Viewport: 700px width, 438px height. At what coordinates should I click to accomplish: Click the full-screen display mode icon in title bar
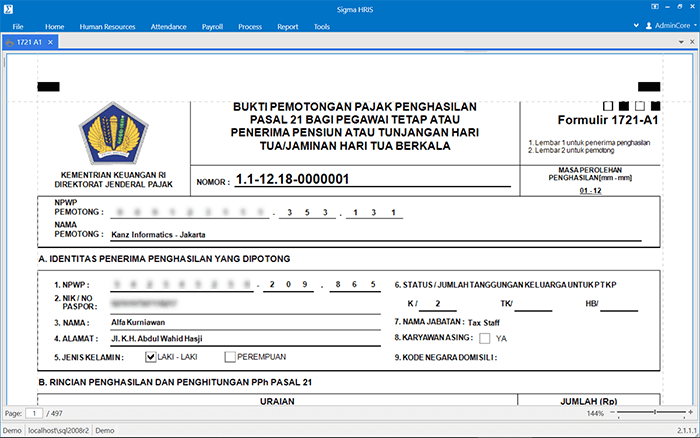pos(654,7)
